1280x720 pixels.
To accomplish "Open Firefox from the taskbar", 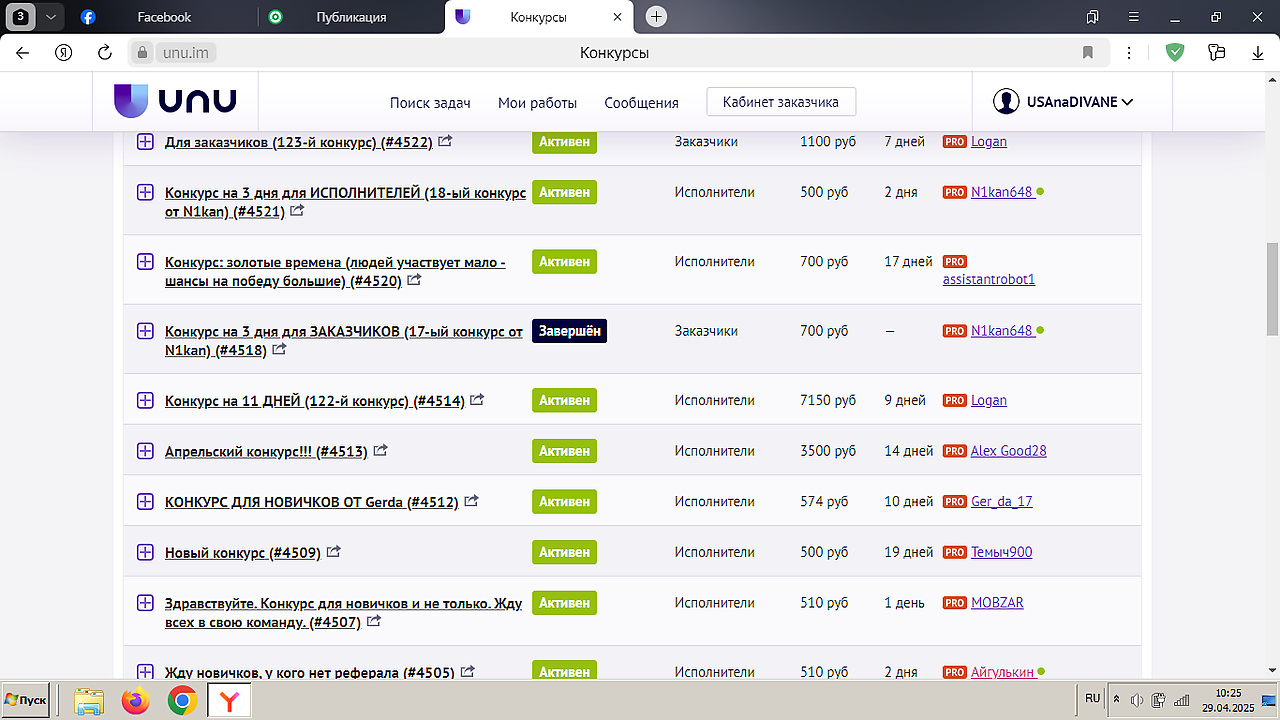I will [x=135, y=702].
